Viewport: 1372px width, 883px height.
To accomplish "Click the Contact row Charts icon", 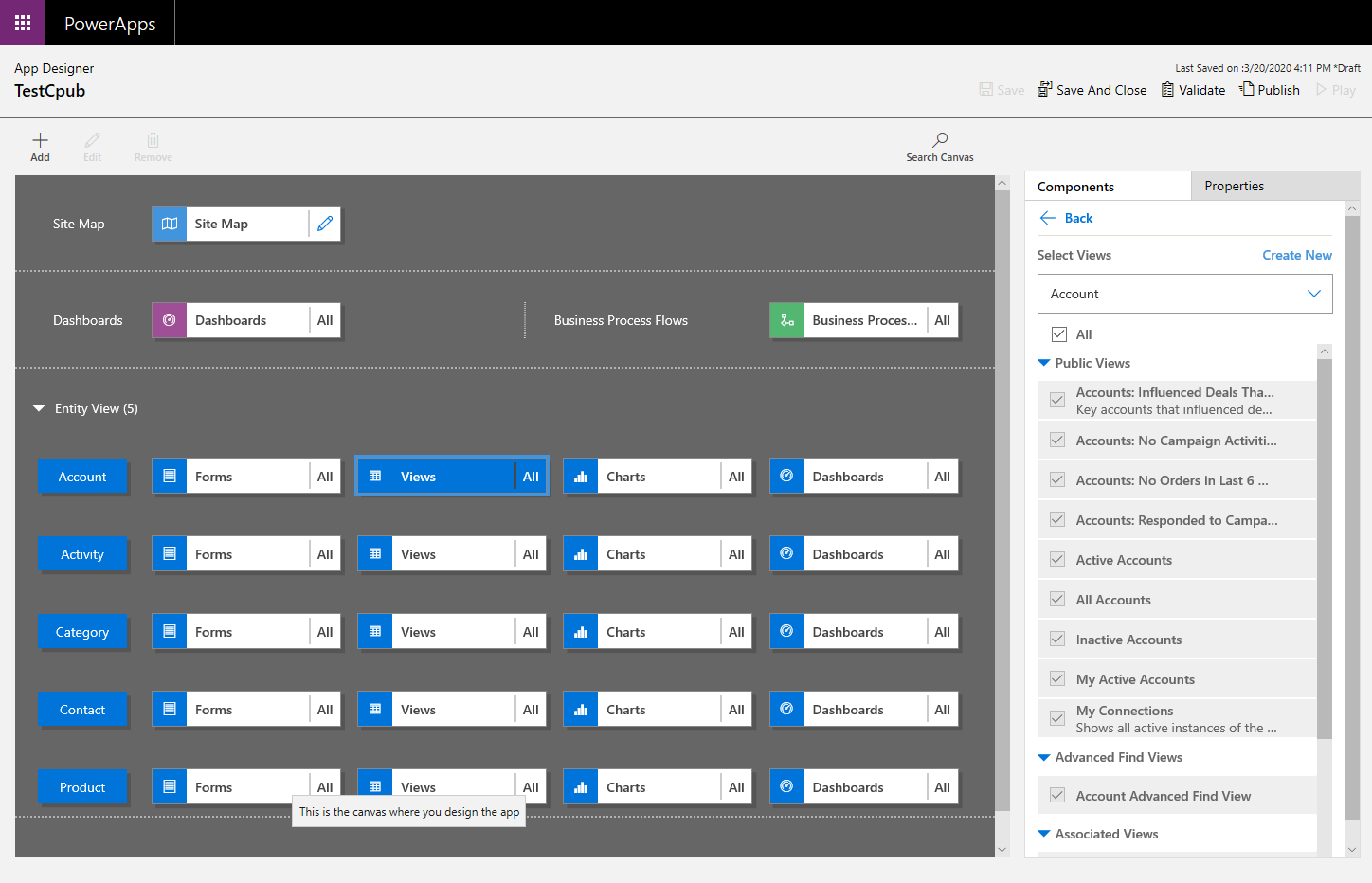I will [581, 710].
